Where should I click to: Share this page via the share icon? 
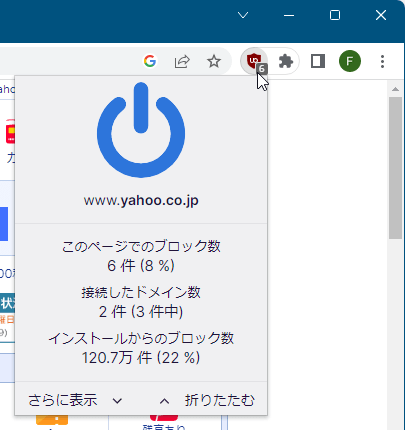(182, 61)
